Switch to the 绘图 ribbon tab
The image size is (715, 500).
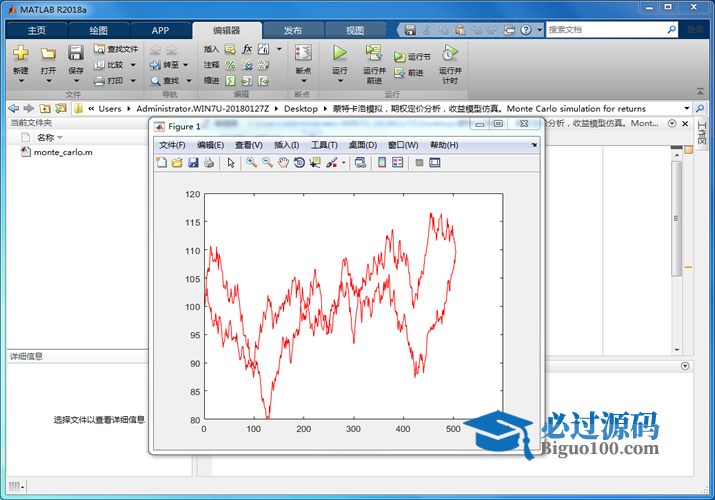[x=99, y=30]
